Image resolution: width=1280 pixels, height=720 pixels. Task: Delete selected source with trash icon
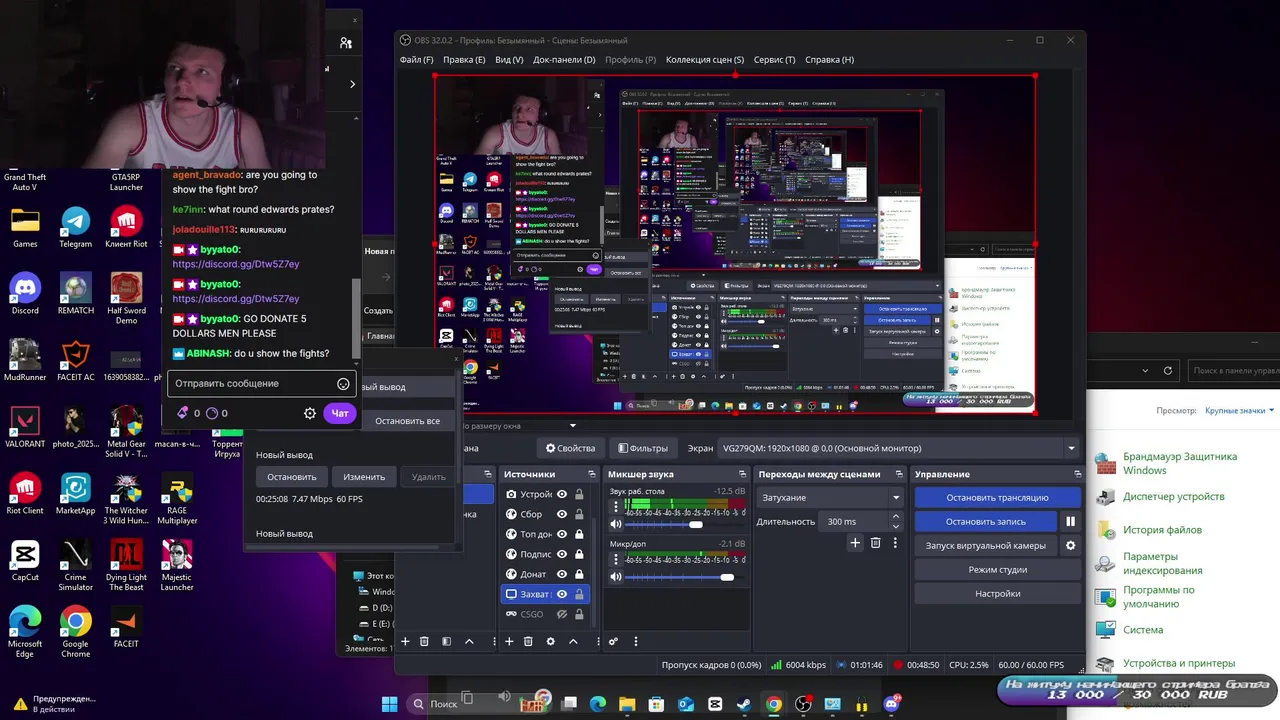click(x=528, y=641)
